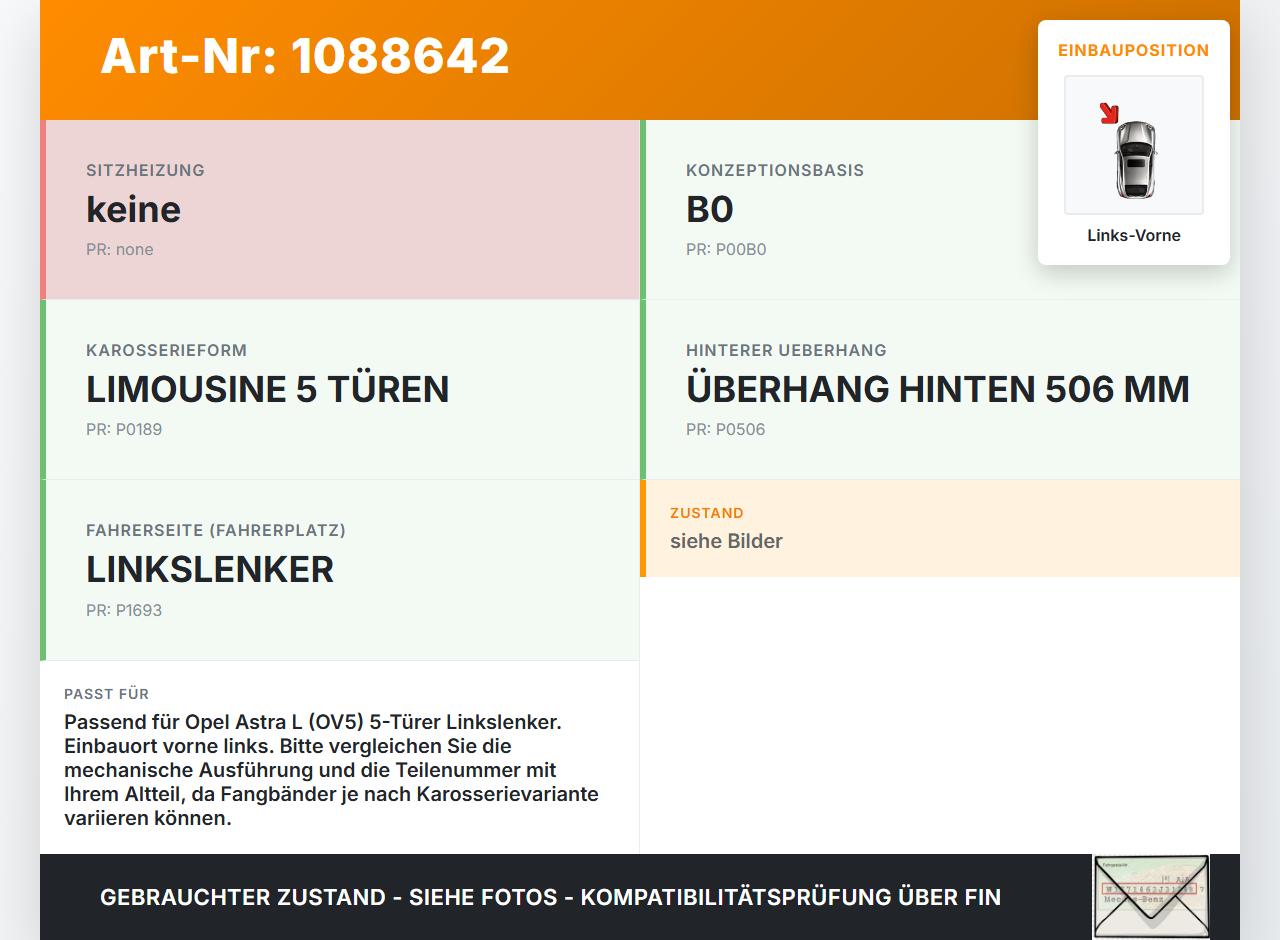Click the HINTERER UEBERHANG label
This screenshot has height=940, width=1280.
[x=786, y=350]
